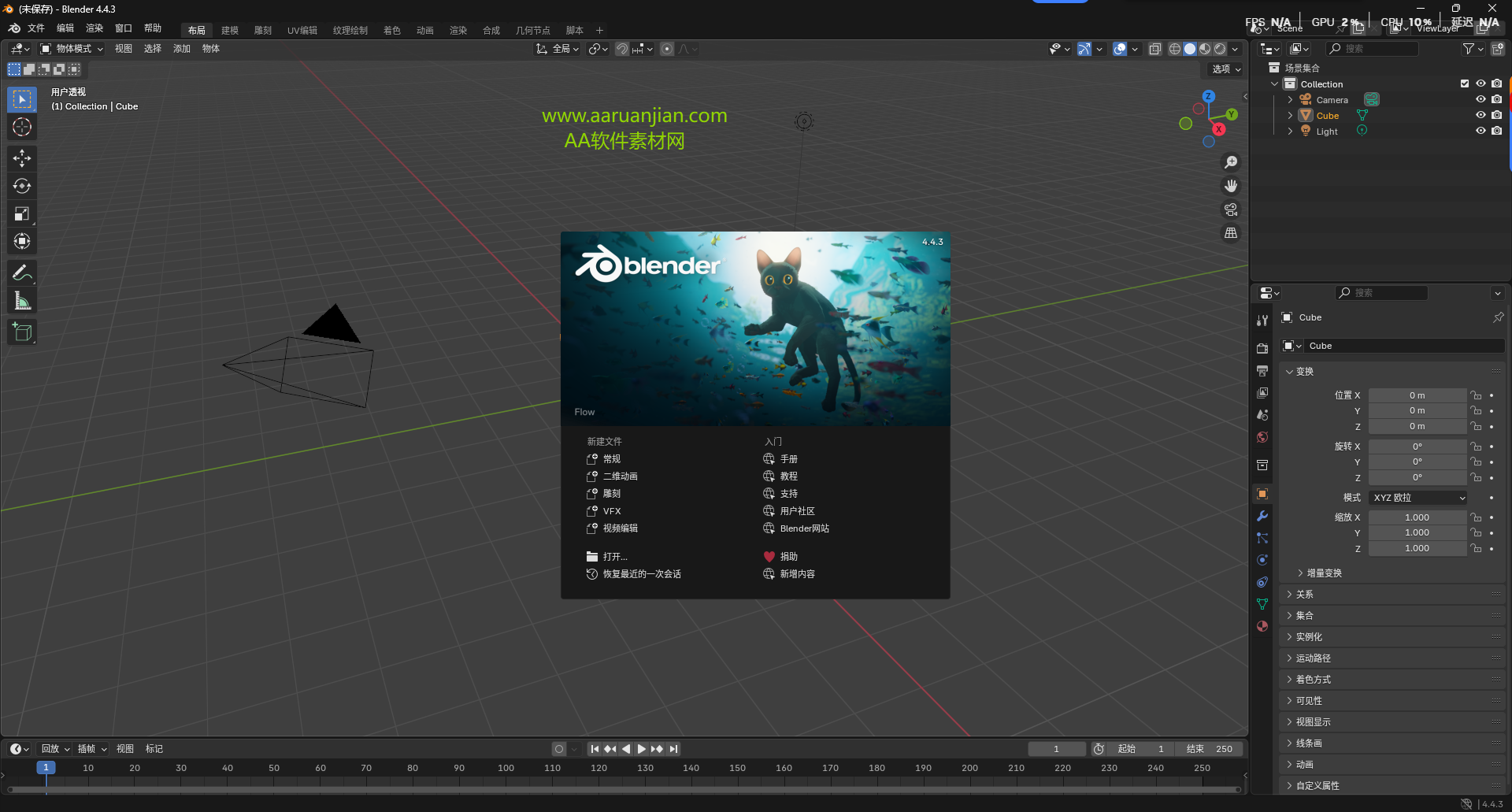Disable render visibility for the Cube
This screenshot has width=1512, height=812.
pos(1497,115)
